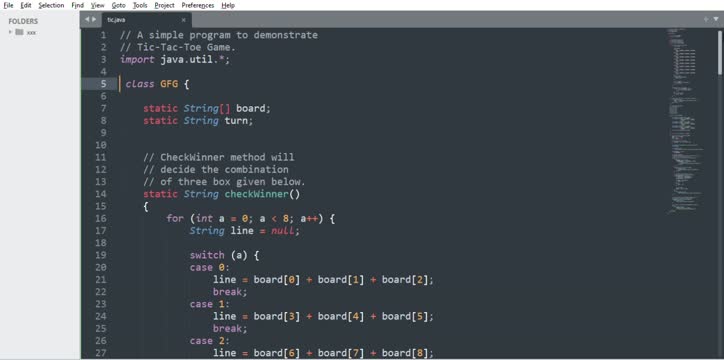Open the Tools menu
Screen dimensions: 724x360
(140, 6)
